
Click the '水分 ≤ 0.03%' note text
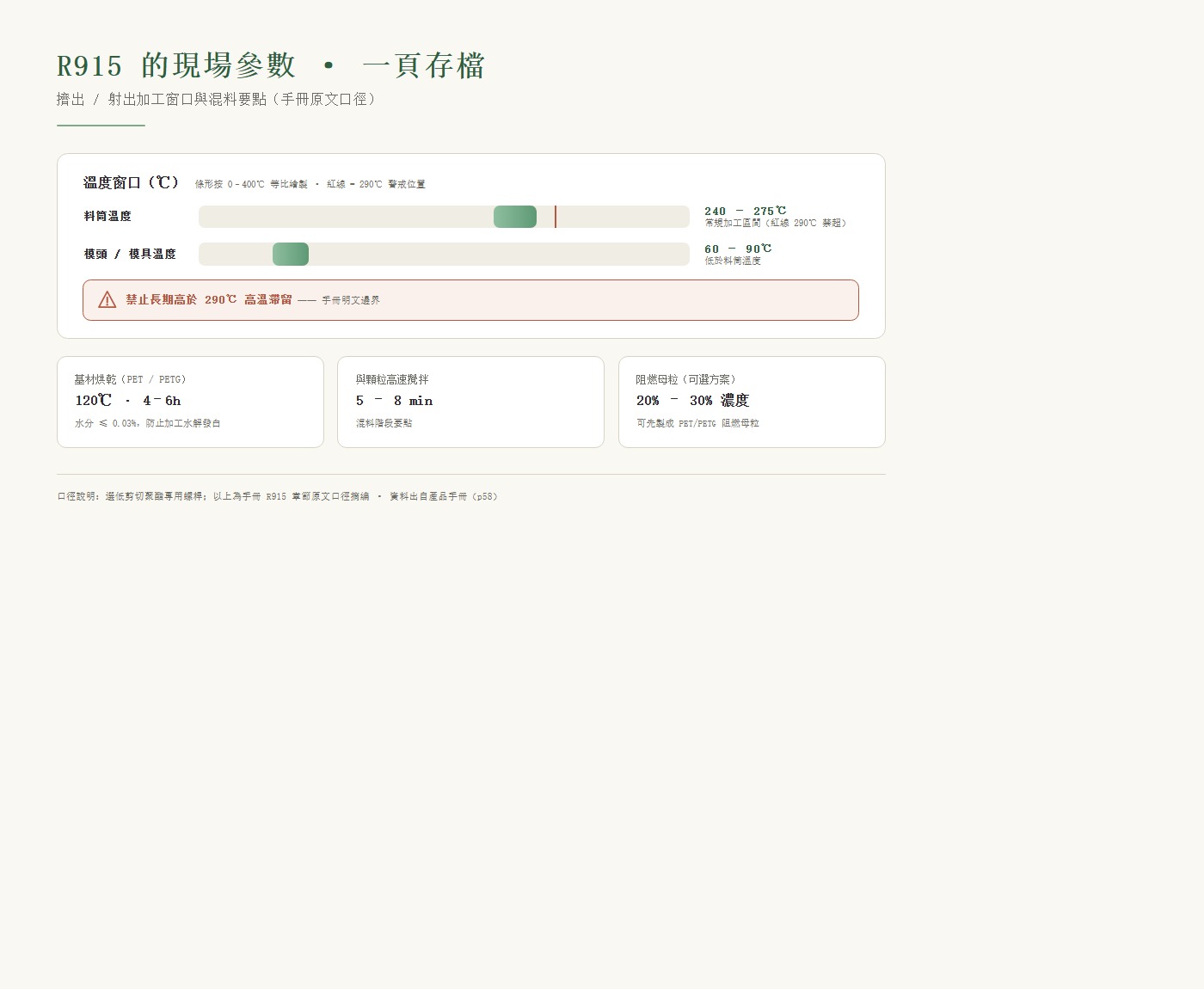pyautogui.click(x=106, y=423)
